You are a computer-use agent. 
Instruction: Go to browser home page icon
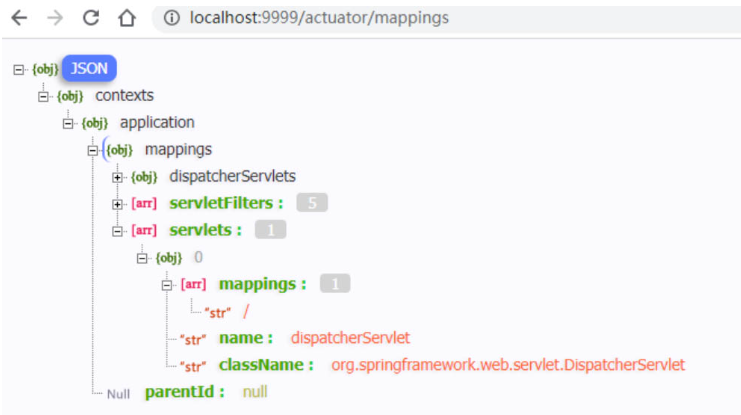click(126, 18)
